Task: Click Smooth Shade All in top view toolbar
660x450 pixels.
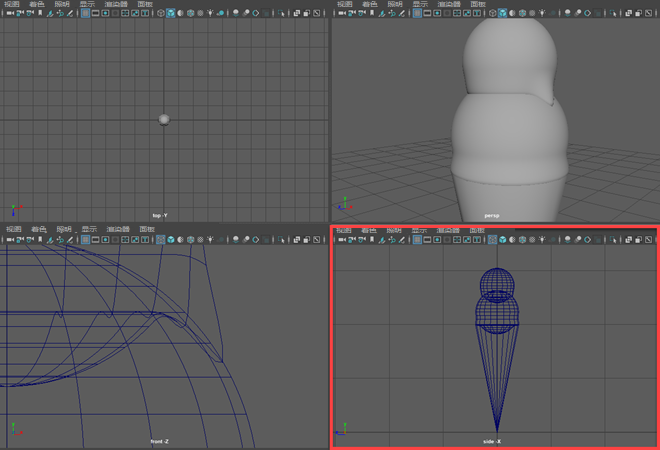Action: pyautogui.click(x=170, y=13)
